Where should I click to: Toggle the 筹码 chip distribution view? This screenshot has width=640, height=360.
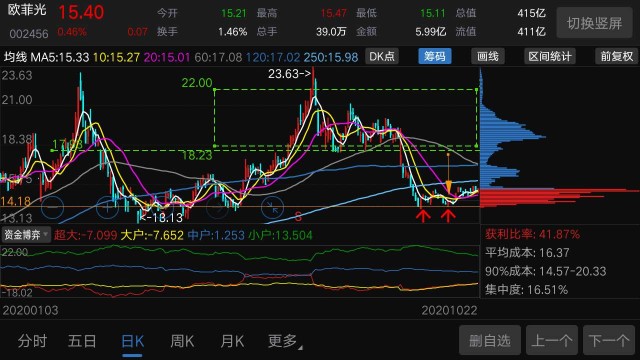point(435,56)
